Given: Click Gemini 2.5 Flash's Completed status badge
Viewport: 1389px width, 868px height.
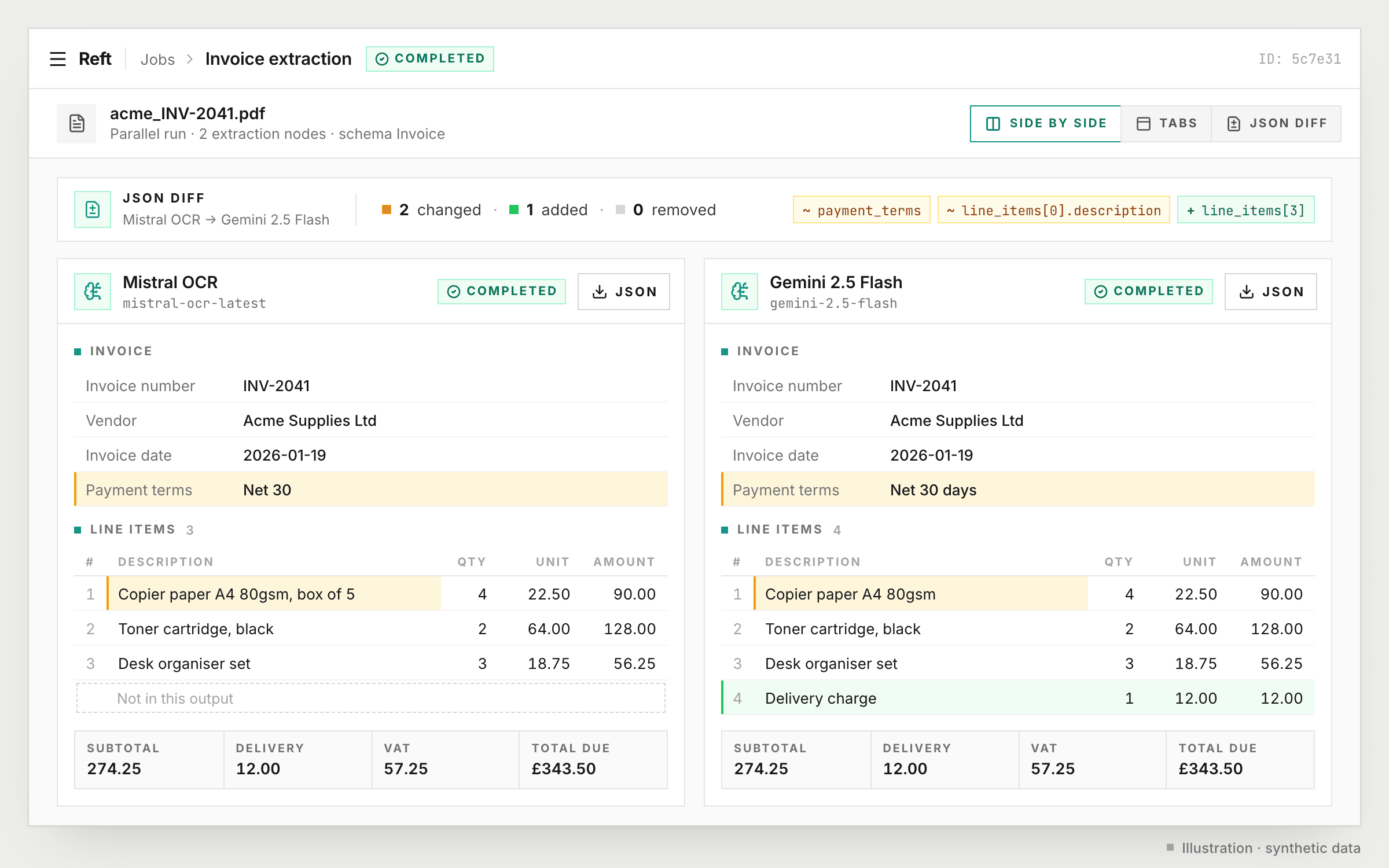Looking at the screenshot, I should [x=1149, y=291].
